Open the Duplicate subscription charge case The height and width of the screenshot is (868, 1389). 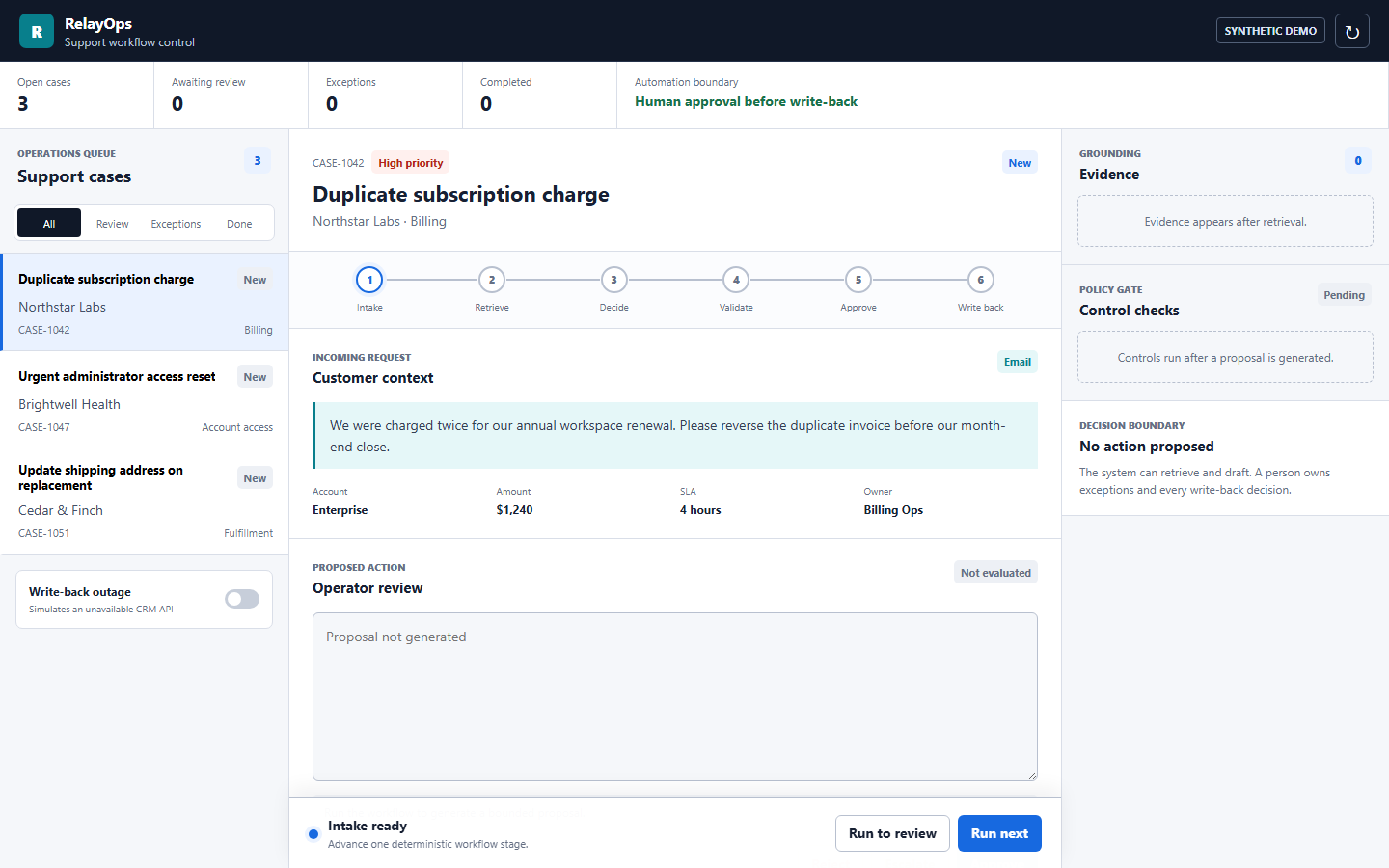[x=145, y=302]
